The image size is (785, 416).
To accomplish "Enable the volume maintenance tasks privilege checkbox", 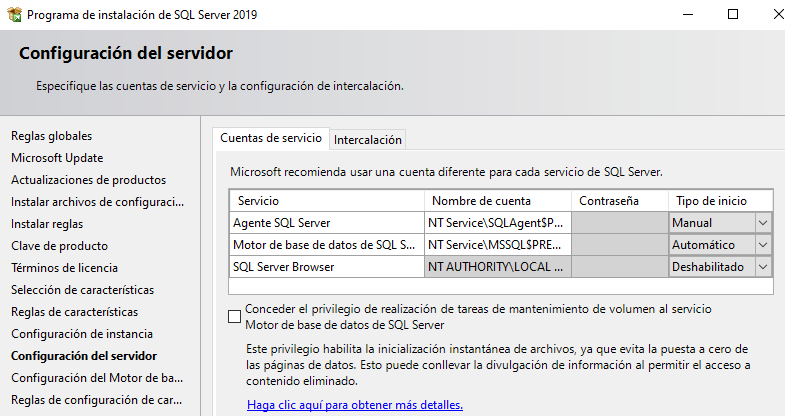I will pyautogui.click(x=235, y=317).
